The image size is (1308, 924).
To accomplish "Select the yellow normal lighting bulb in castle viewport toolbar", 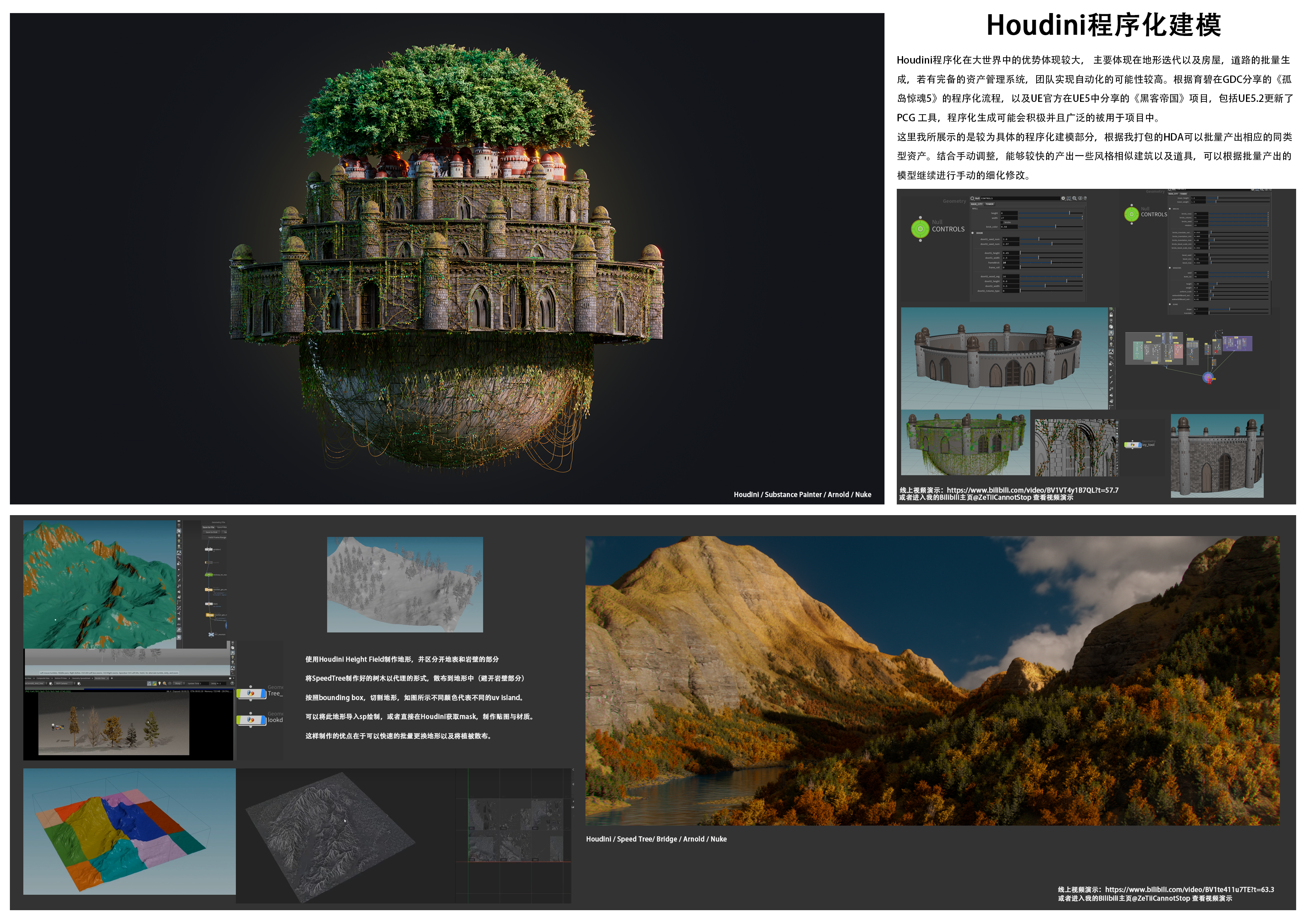I will pyautogui.click(x=1111, y=339).
